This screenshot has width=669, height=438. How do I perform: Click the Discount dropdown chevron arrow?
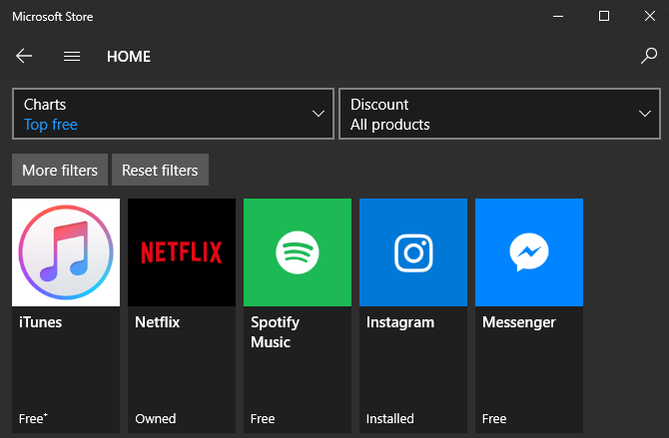click(x=645, y=114)
